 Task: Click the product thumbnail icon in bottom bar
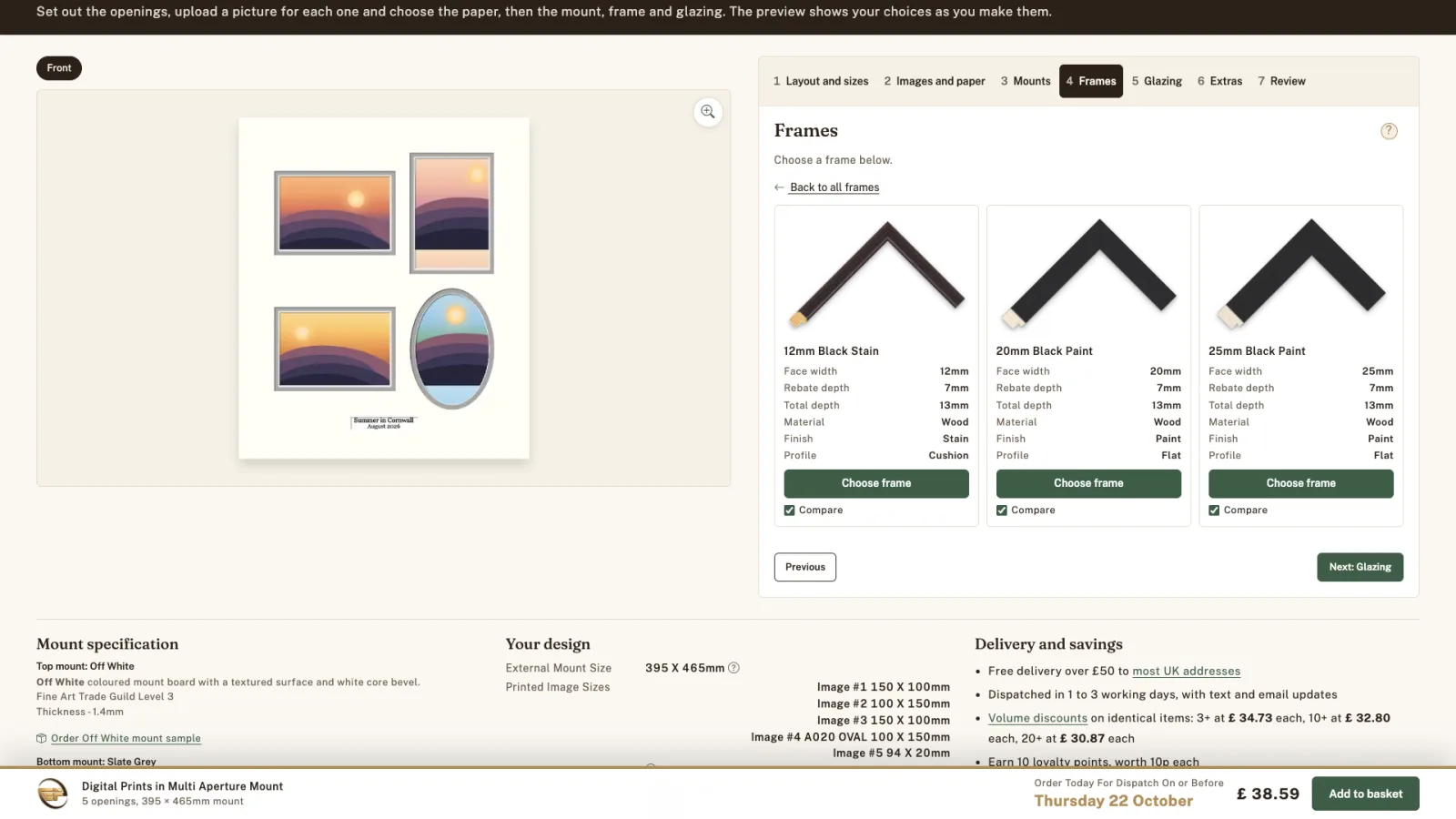[53, 794]
